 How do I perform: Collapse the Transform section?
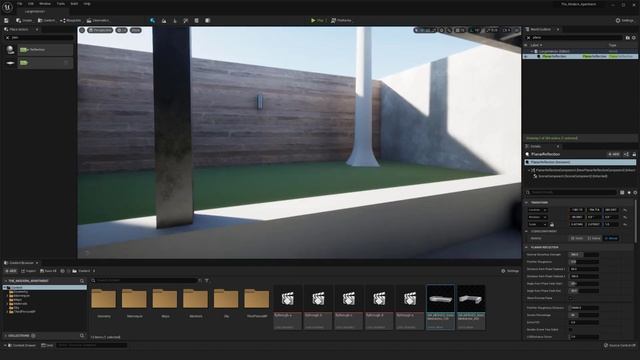(527, 202)
